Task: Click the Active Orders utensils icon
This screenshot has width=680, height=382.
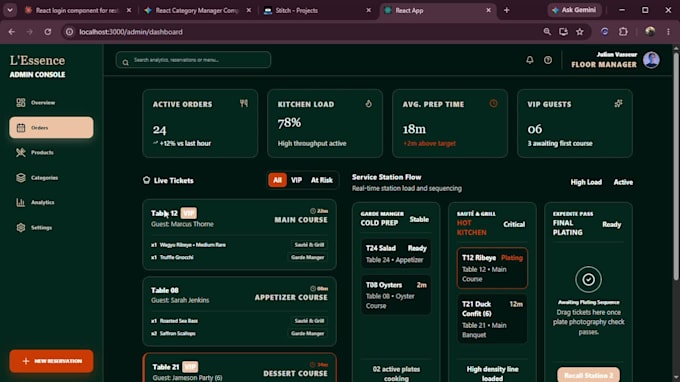Action: coord(244,103)
